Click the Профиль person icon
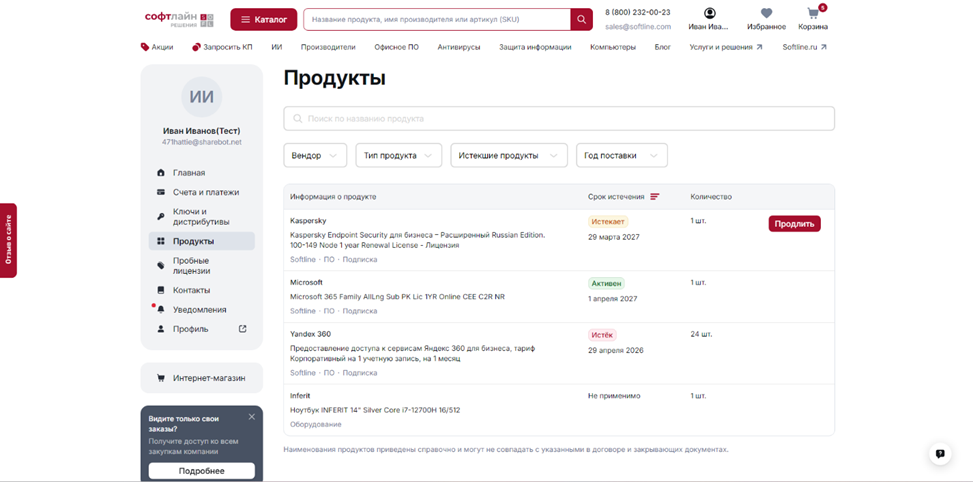The height and width of the screenshot is (482, 973). tap(161, 329)
